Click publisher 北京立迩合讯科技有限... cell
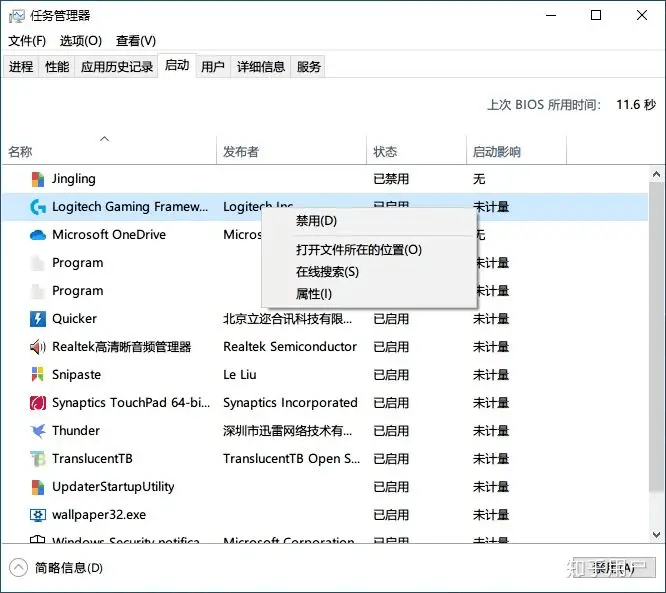Viewport: 666px width, 593px height. pyautogui.click(x=288, y=319)
